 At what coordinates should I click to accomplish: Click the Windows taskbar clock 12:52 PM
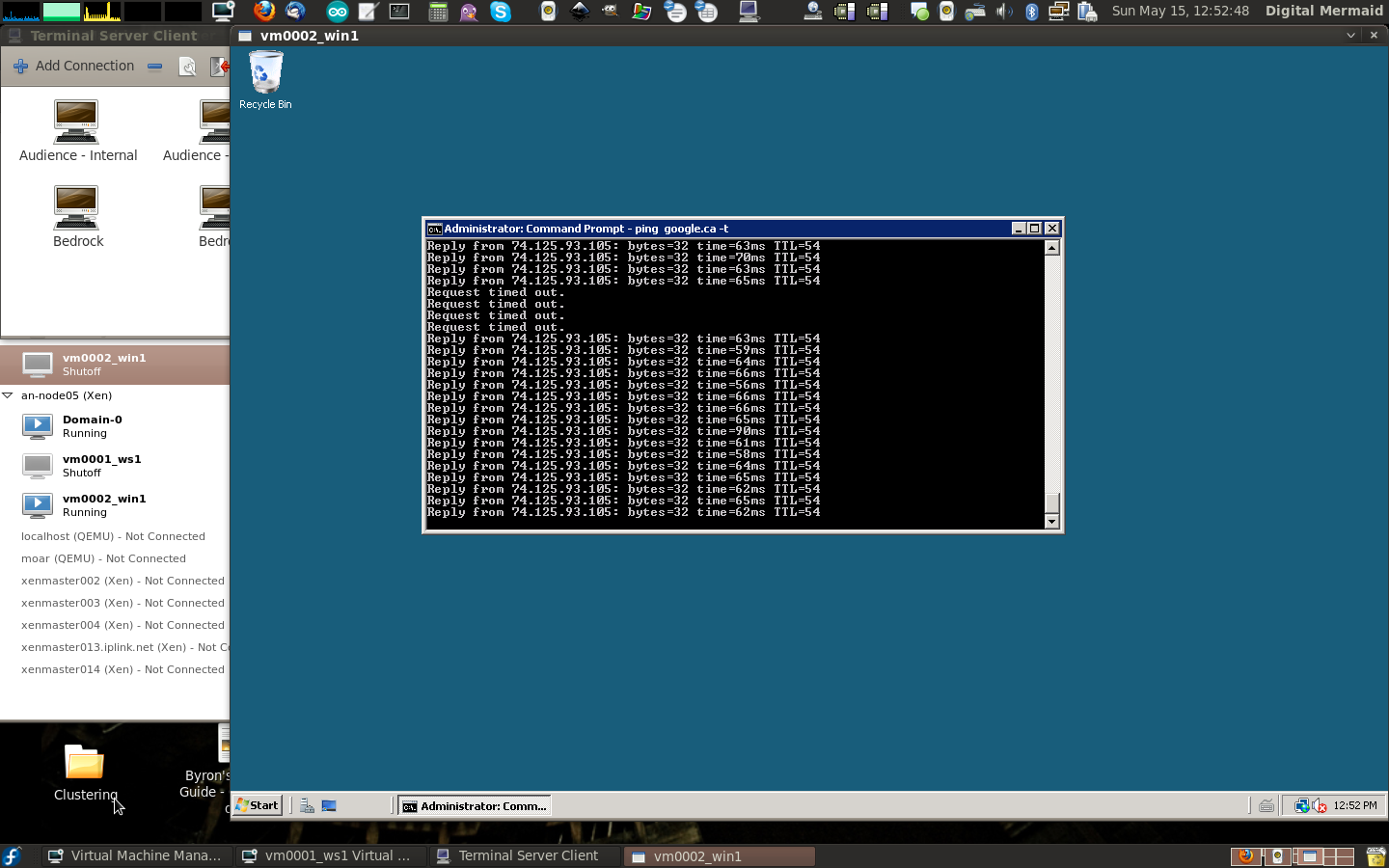[x=1355, y=805]
